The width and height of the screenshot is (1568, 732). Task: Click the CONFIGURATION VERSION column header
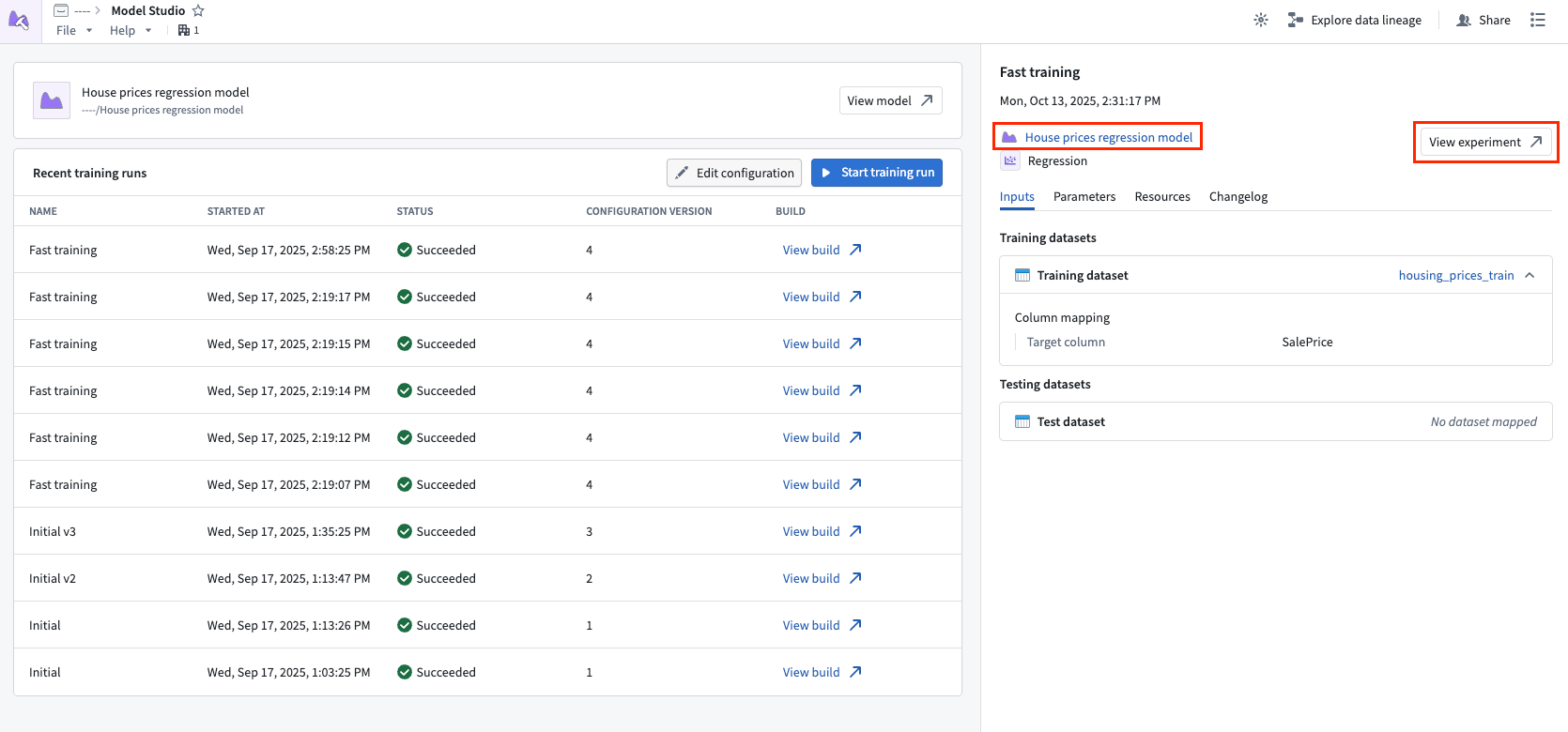[x=649, y=211]
